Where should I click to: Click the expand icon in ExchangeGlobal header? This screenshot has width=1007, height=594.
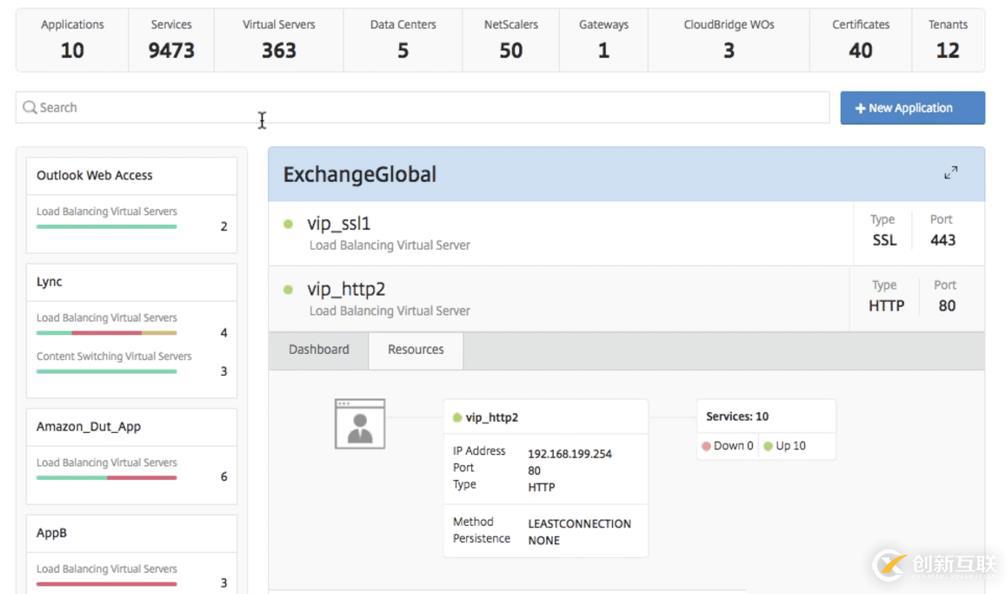(x=950, y=173)
